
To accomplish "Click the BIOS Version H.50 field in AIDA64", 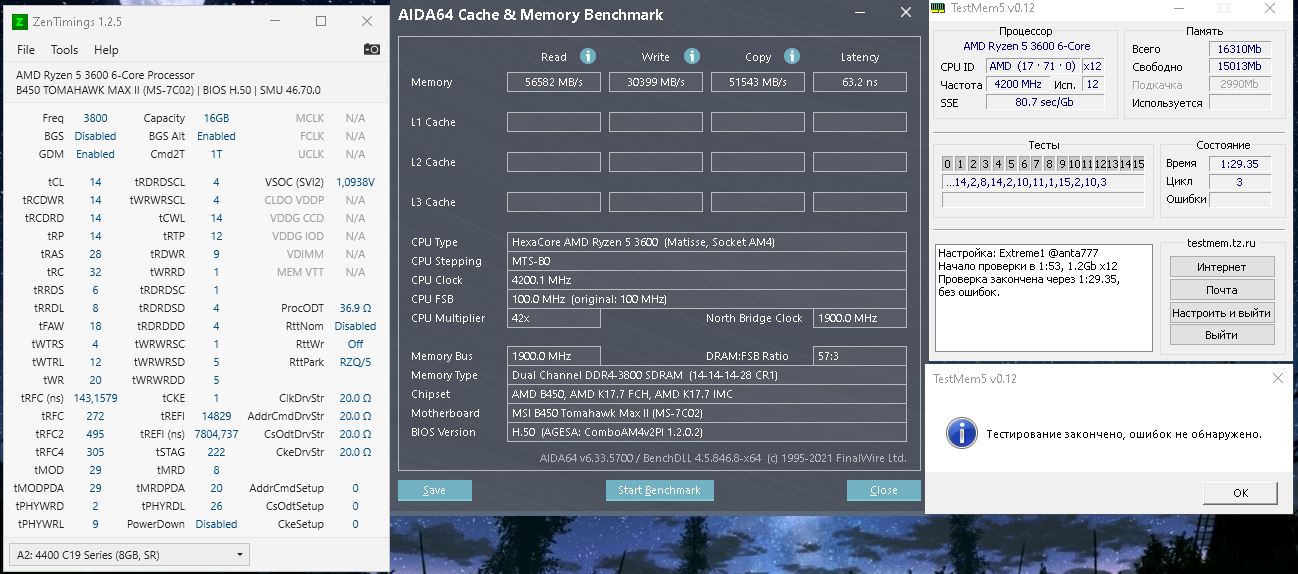I will tap(707, 432).
